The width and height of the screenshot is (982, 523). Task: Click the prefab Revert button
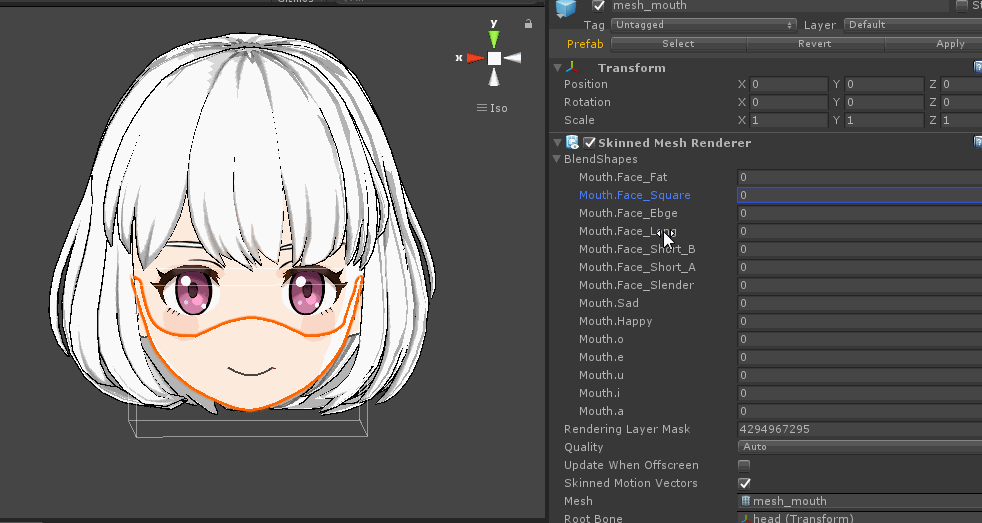pos(815,44)
